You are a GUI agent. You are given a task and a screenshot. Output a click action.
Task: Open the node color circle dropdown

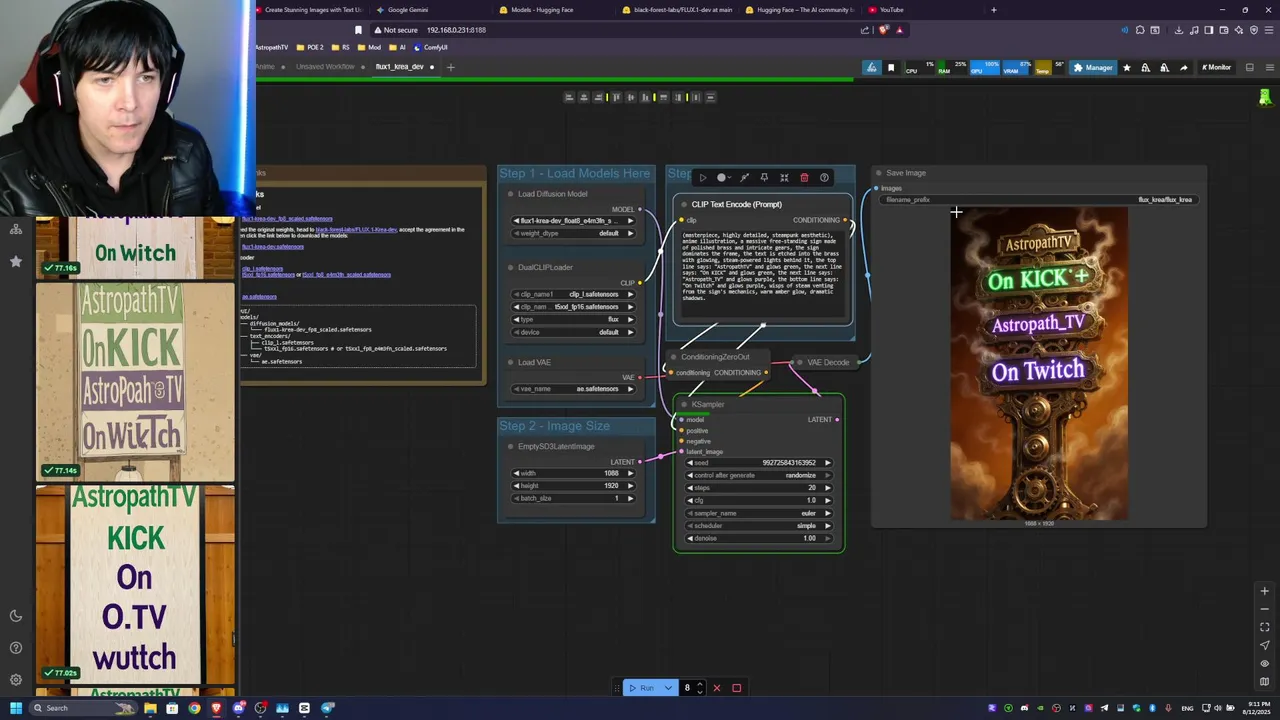click(x=724, y=178)
